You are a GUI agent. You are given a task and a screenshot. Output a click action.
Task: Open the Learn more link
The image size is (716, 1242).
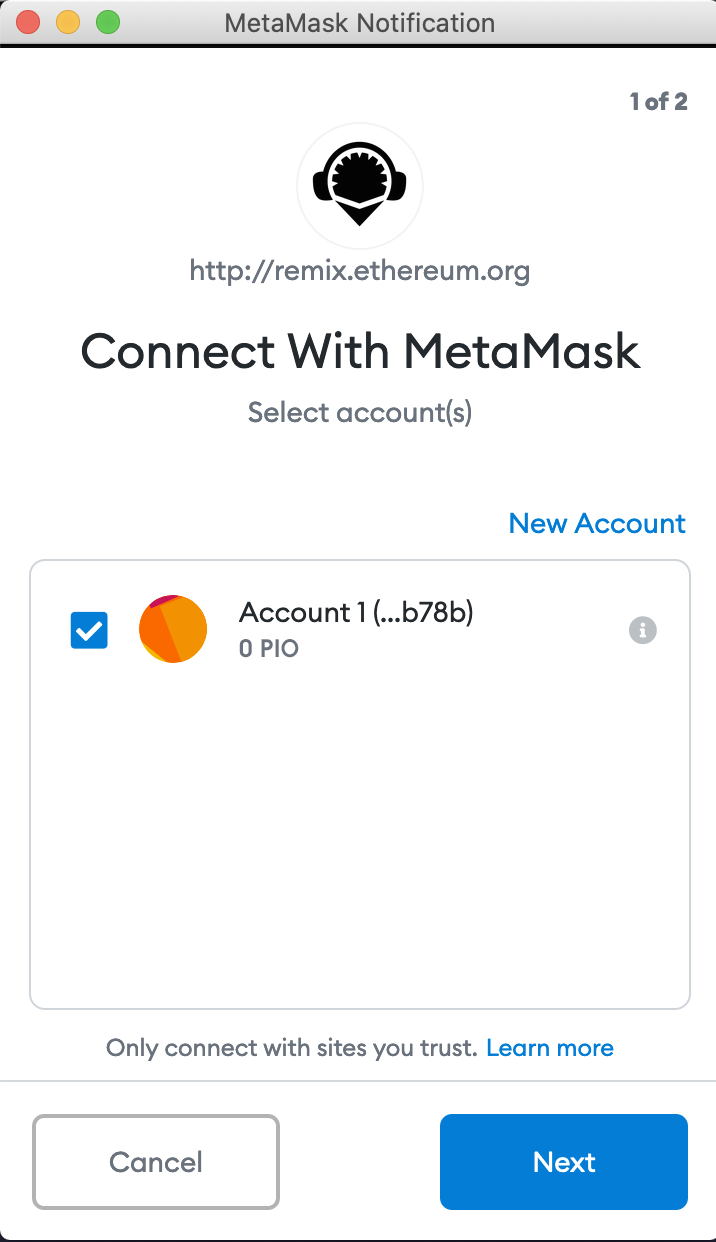pos(550,1048)
